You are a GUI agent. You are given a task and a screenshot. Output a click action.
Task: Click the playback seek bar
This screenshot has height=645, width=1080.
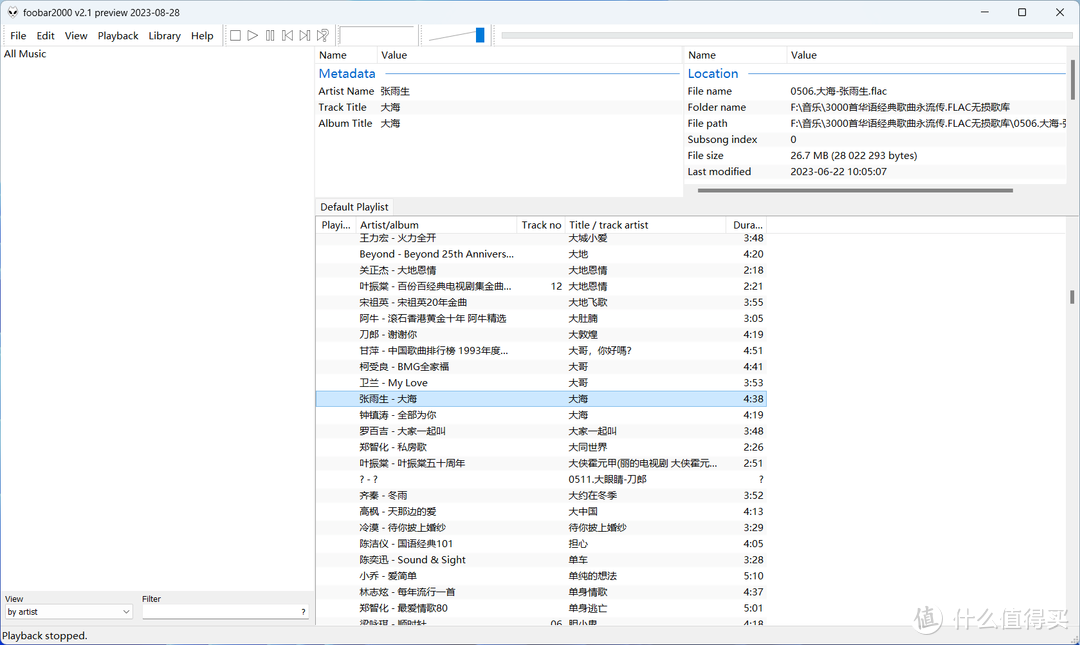787,35
